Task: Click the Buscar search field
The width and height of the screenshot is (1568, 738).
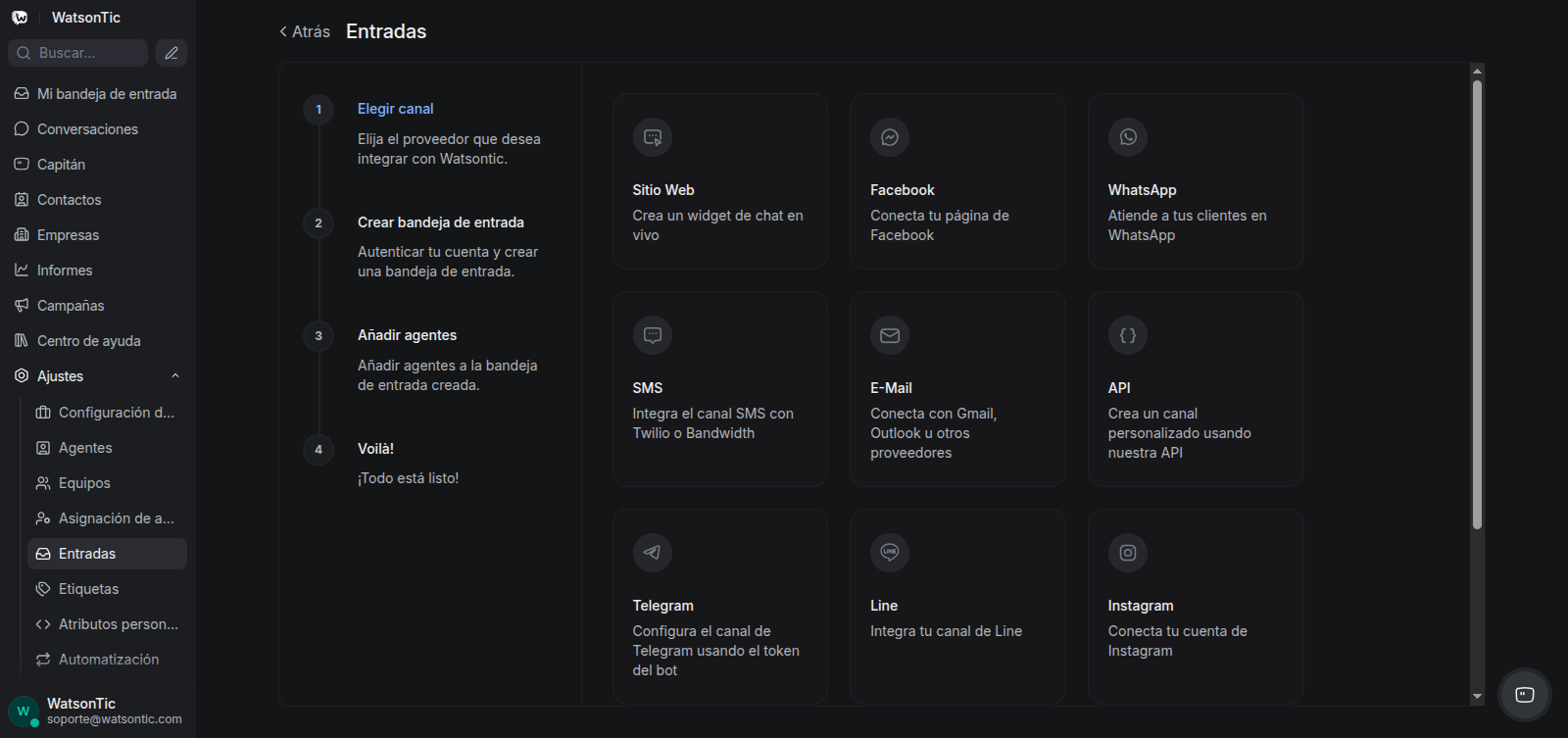Action: pyautogui.click(x=78, y=53)
